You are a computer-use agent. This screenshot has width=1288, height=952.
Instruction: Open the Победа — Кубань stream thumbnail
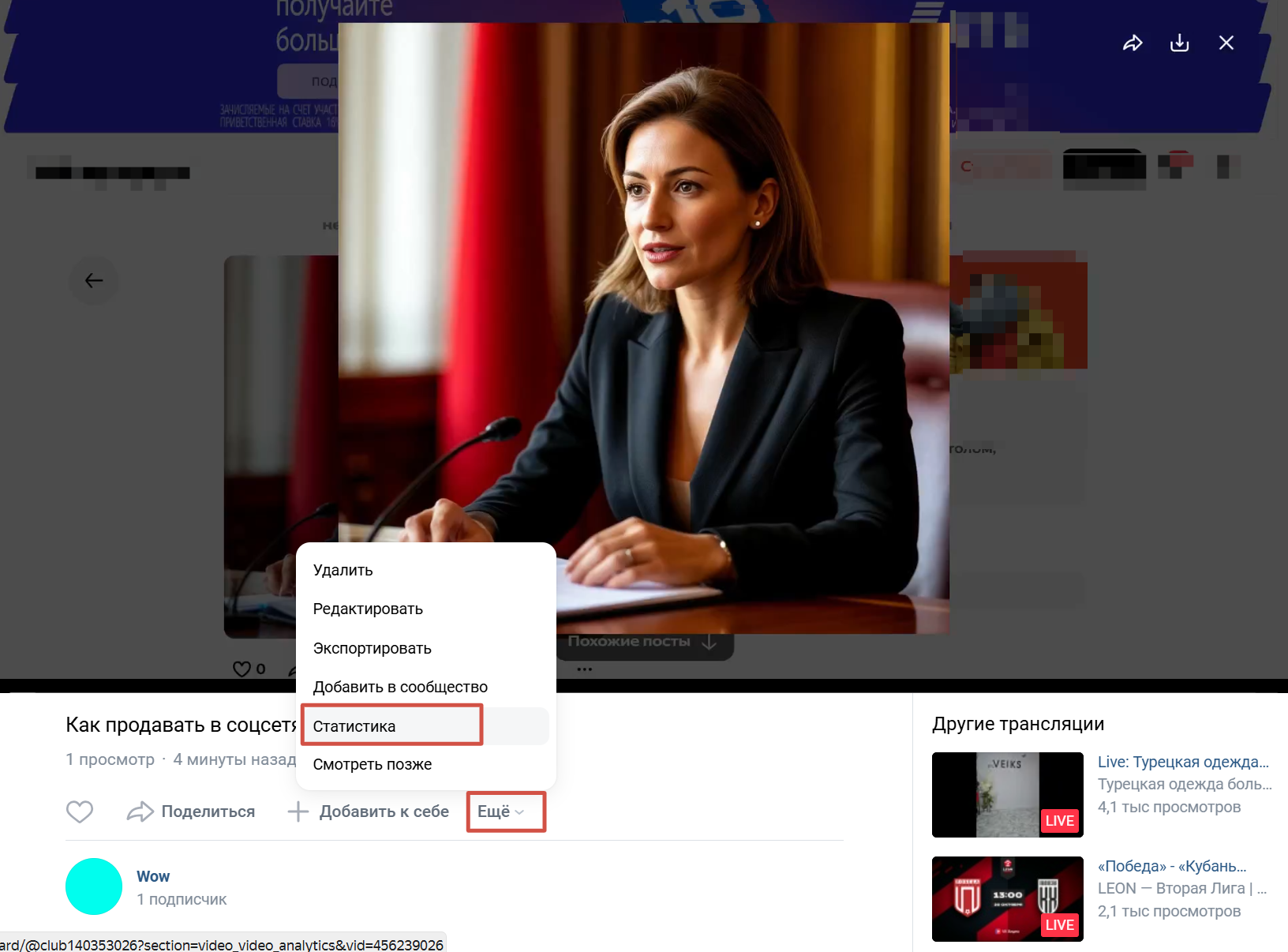pyautogui.click(x=1007, y=898)
